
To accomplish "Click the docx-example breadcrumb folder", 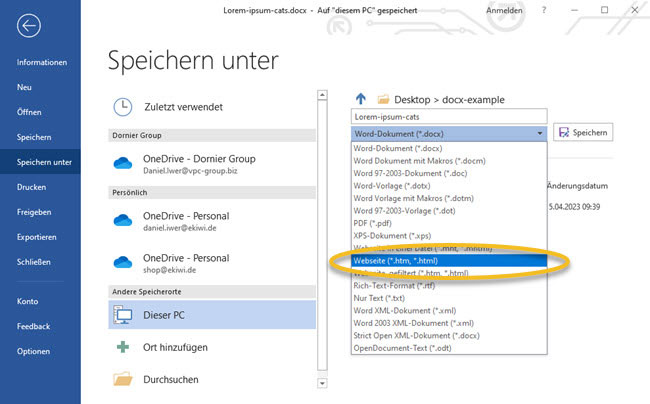I will tap(473, 99).
